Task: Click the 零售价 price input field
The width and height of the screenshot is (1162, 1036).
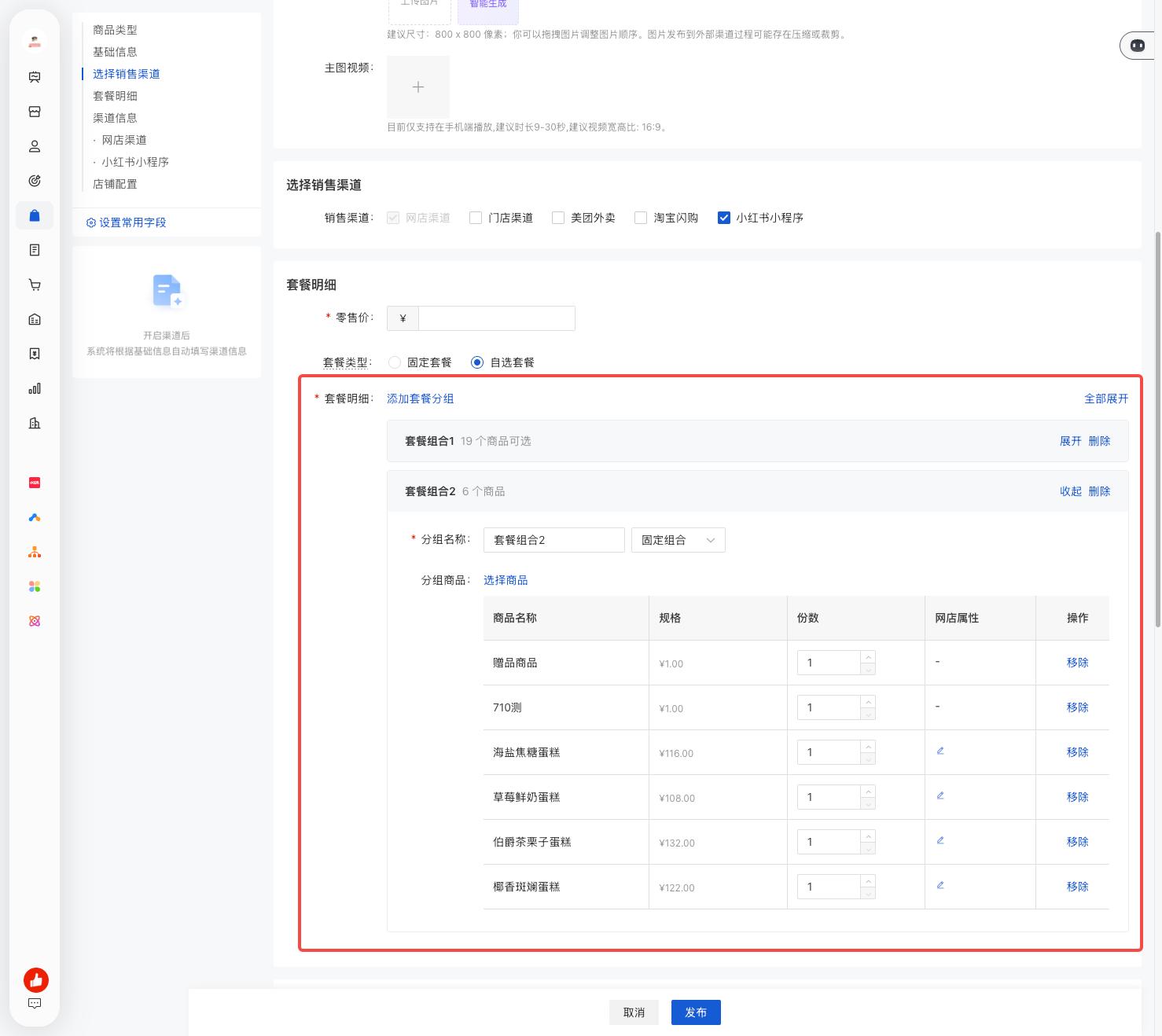Action: pyautogui.click(x=496, y=318)
